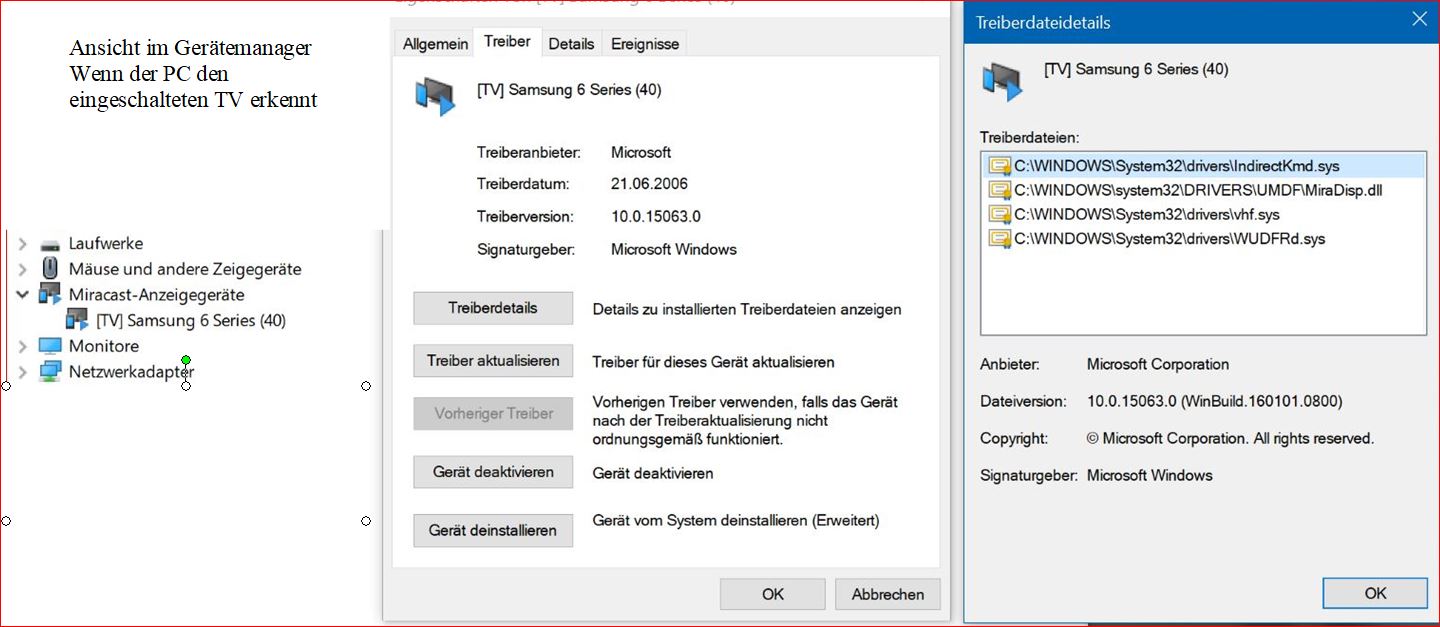This screenshot has height=627, width=1440.
Task: Click the Copyright value text
Action: 1231,438
